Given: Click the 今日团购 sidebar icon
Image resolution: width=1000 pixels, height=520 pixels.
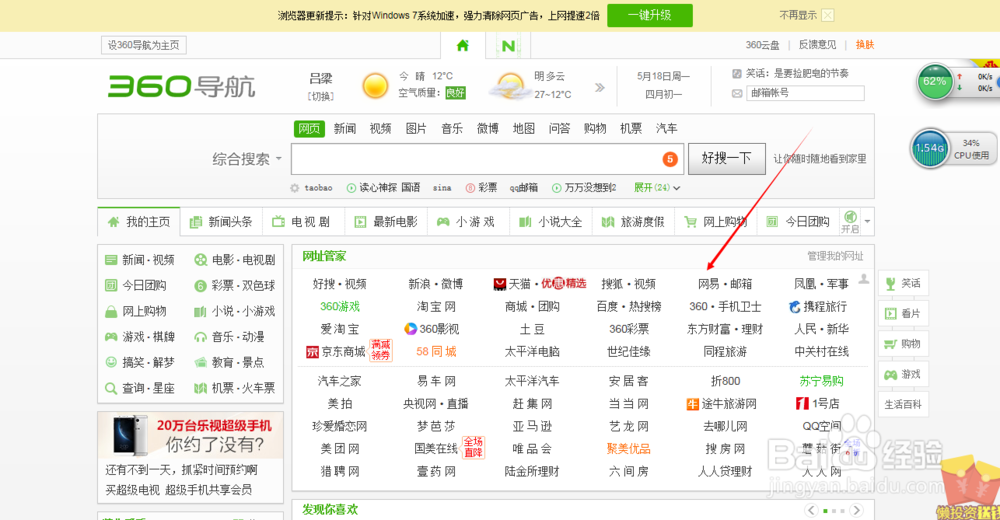Looking at the screenshot, I should [111, 285].
